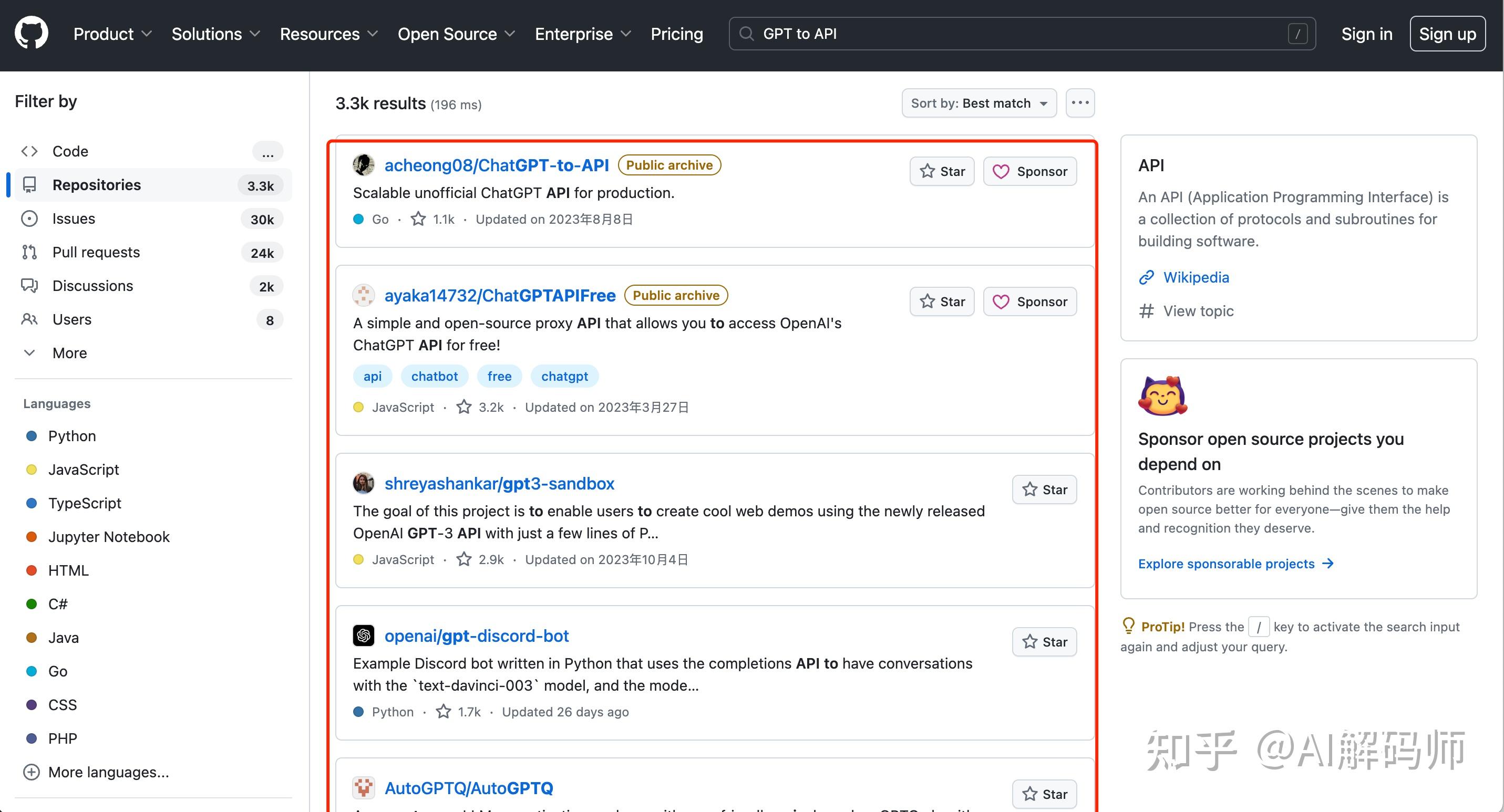Viewport: 1504px width, 812px height.
Task: Select the api topic tag
Action: click(x=373, y=376)
